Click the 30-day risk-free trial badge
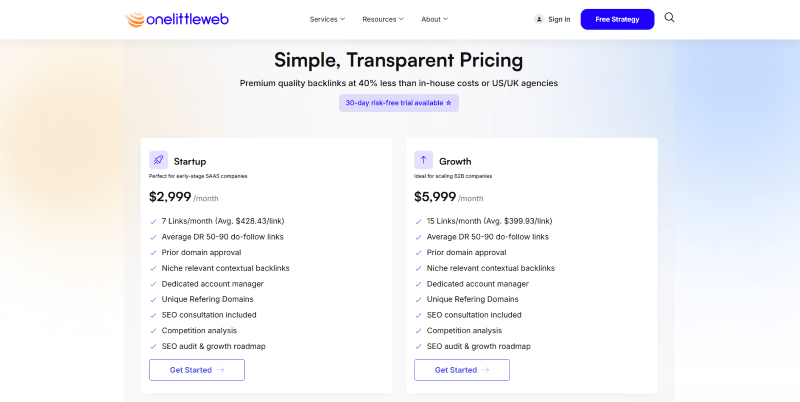The height and width of the screenshot is (402, 800). point(398,103)
